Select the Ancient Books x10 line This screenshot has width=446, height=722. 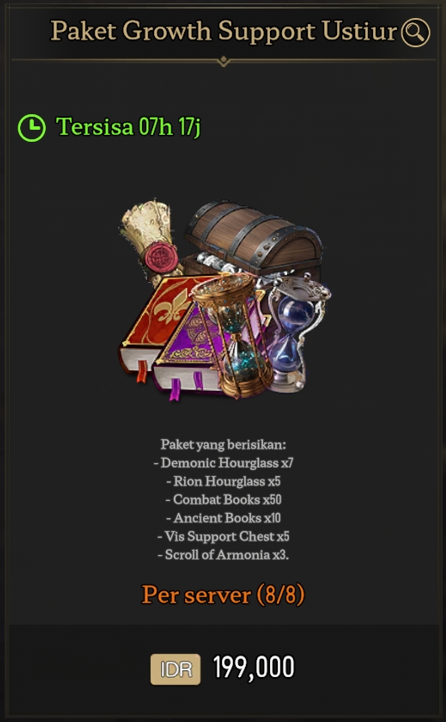click(223, 518)
